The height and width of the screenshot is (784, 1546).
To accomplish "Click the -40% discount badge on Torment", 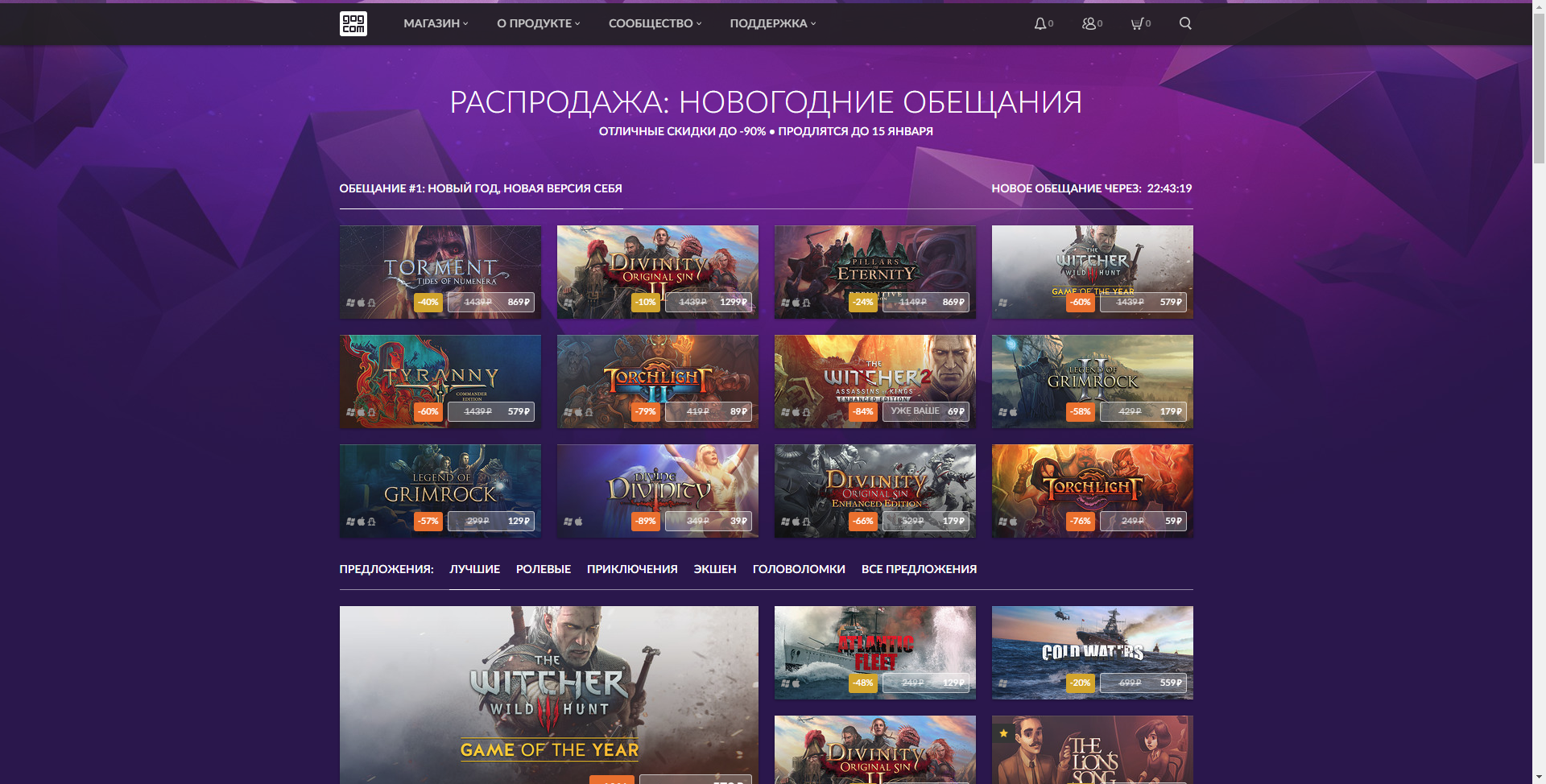I will pos(428,303).
